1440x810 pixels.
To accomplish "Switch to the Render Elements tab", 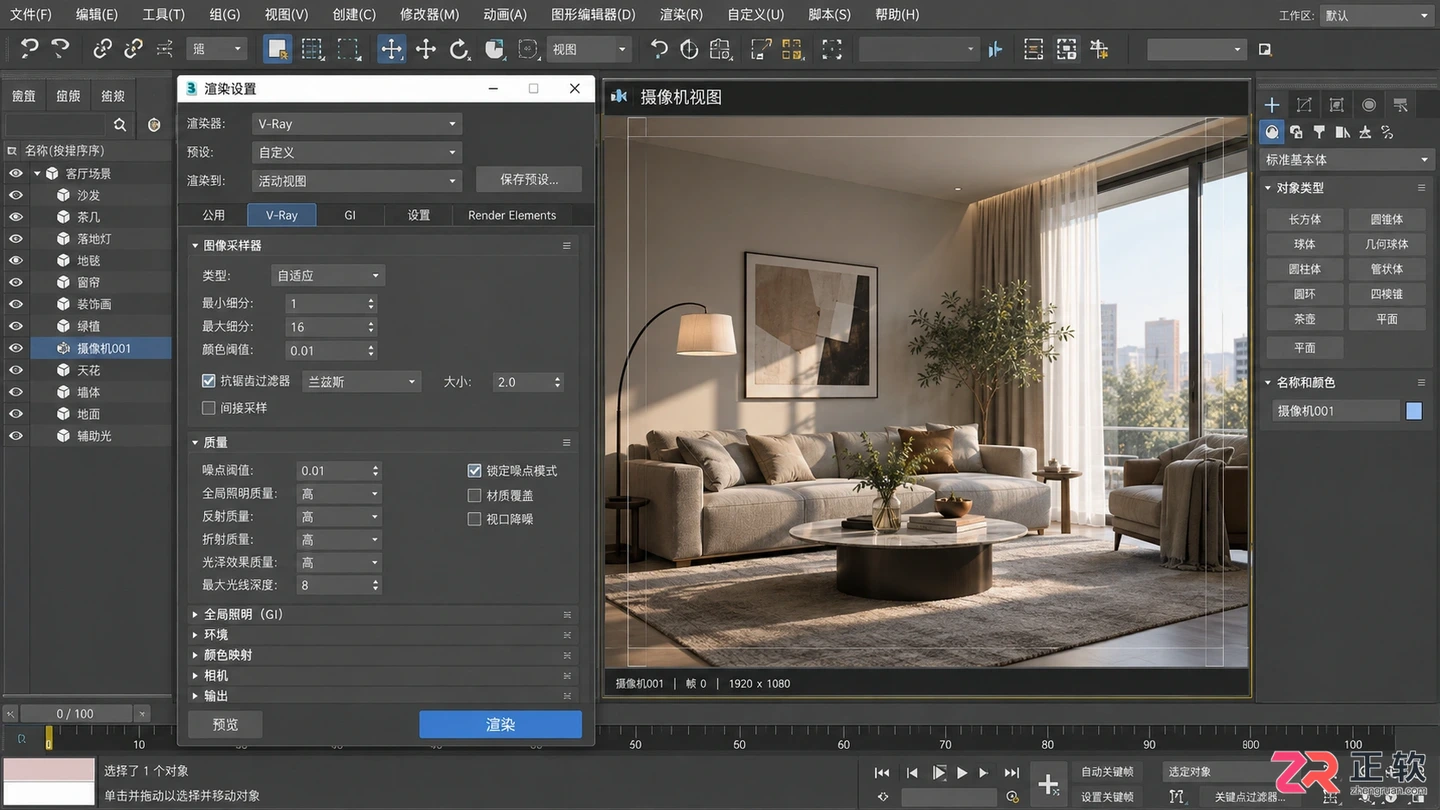I will tap(512, 215).
